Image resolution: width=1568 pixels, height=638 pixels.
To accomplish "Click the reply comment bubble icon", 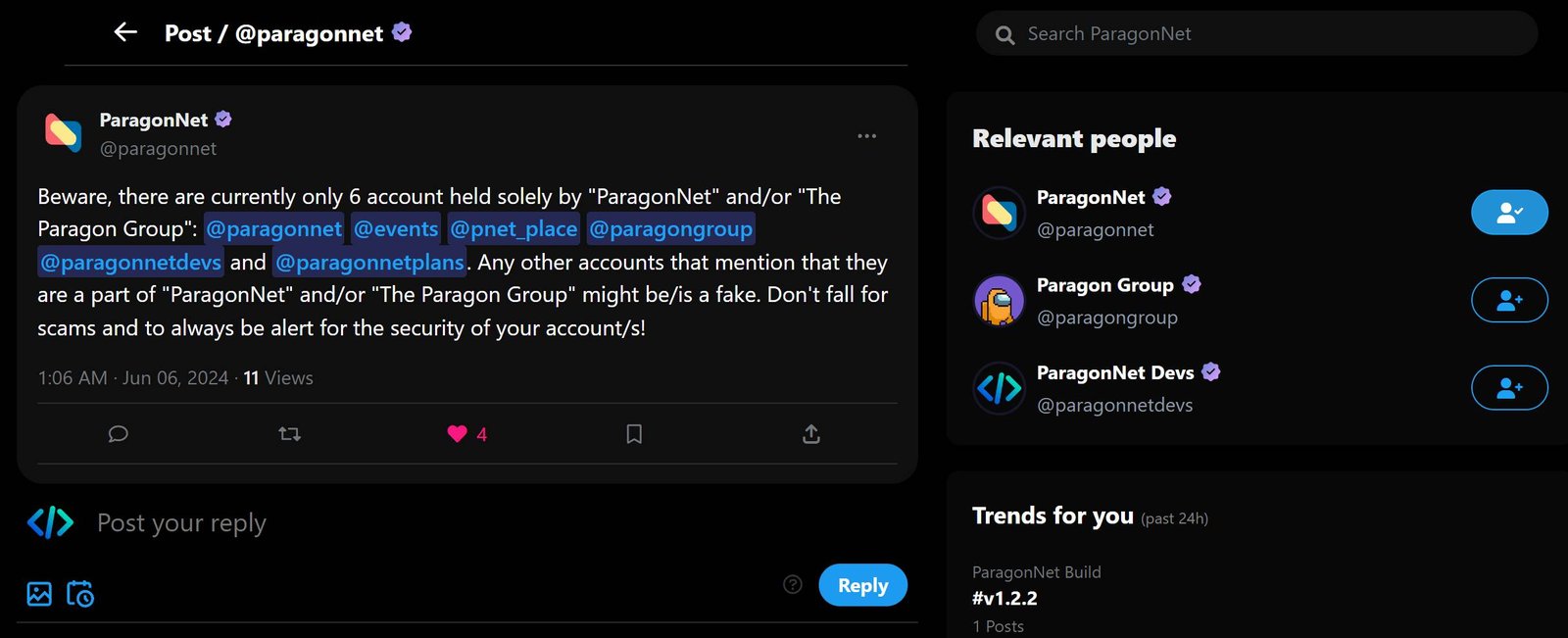I will 118,434.
